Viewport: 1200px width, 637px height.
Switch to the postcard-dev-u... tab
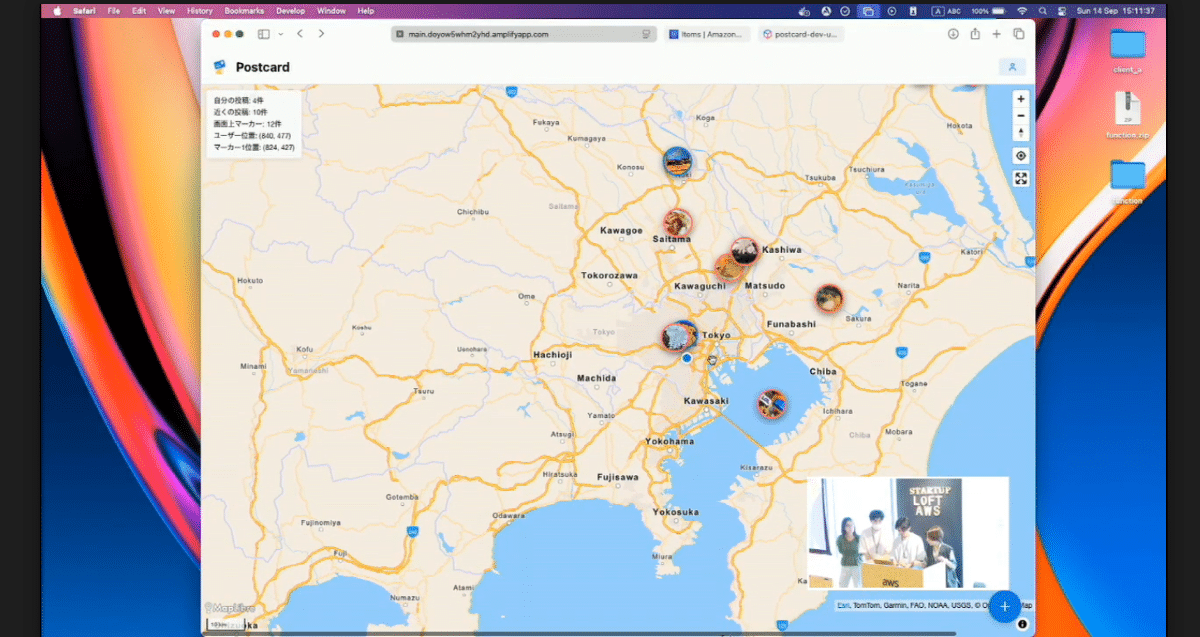click(801, 34)
